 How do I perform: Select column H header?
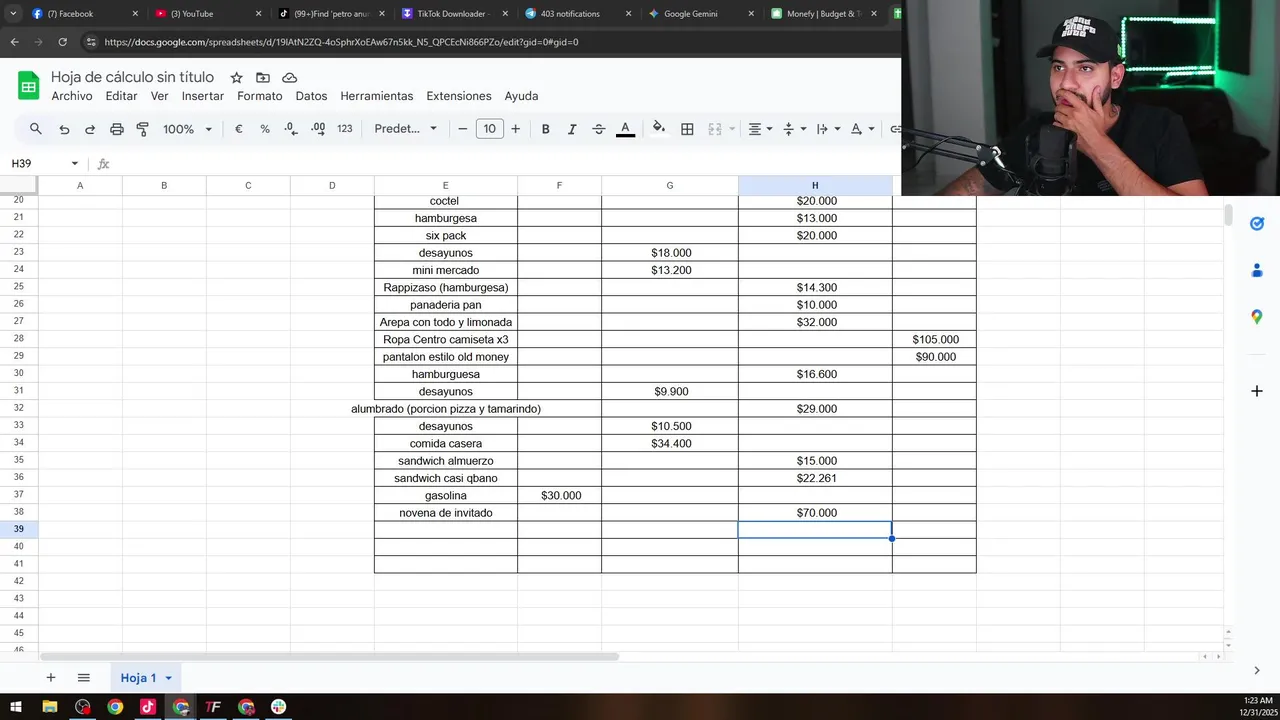[815, 186]
